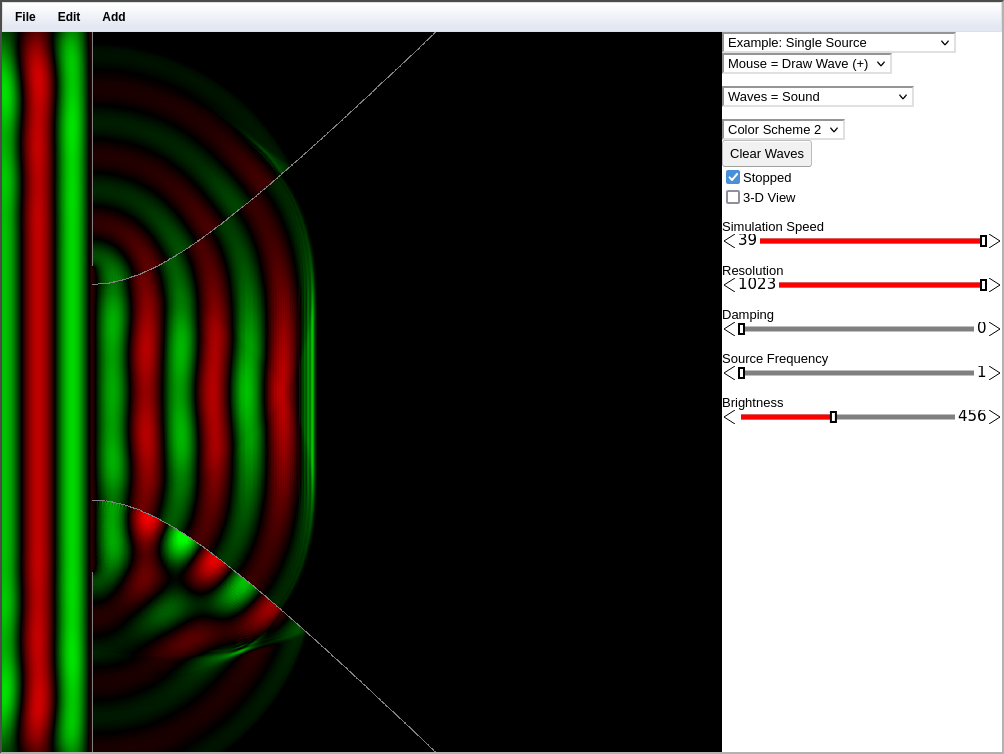Click the Brightness value 456
Viewport: 1004px width, 754px height.
(972, 416)
